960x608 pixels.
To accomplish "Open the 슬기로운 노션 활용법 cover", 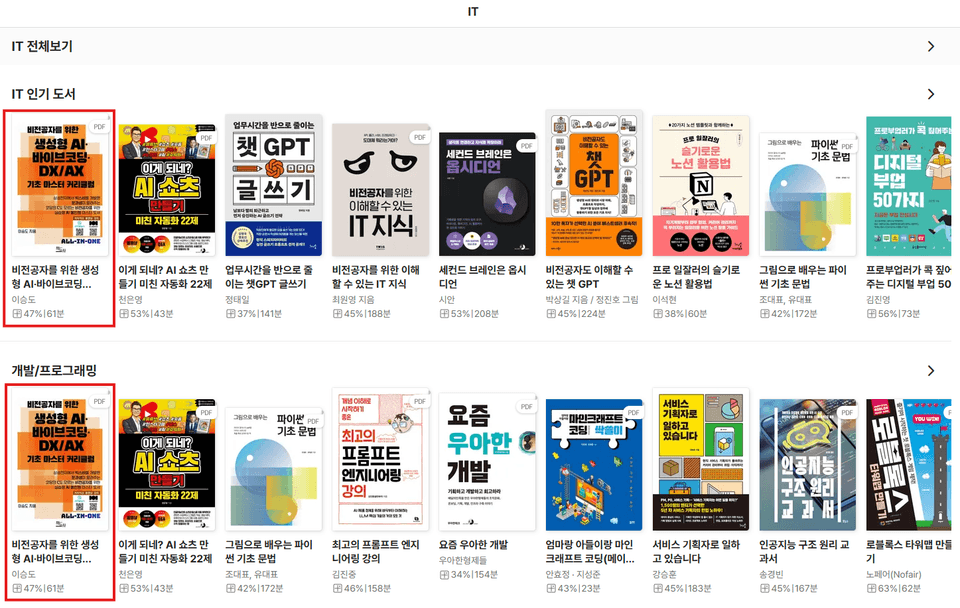I will (701, 186).
